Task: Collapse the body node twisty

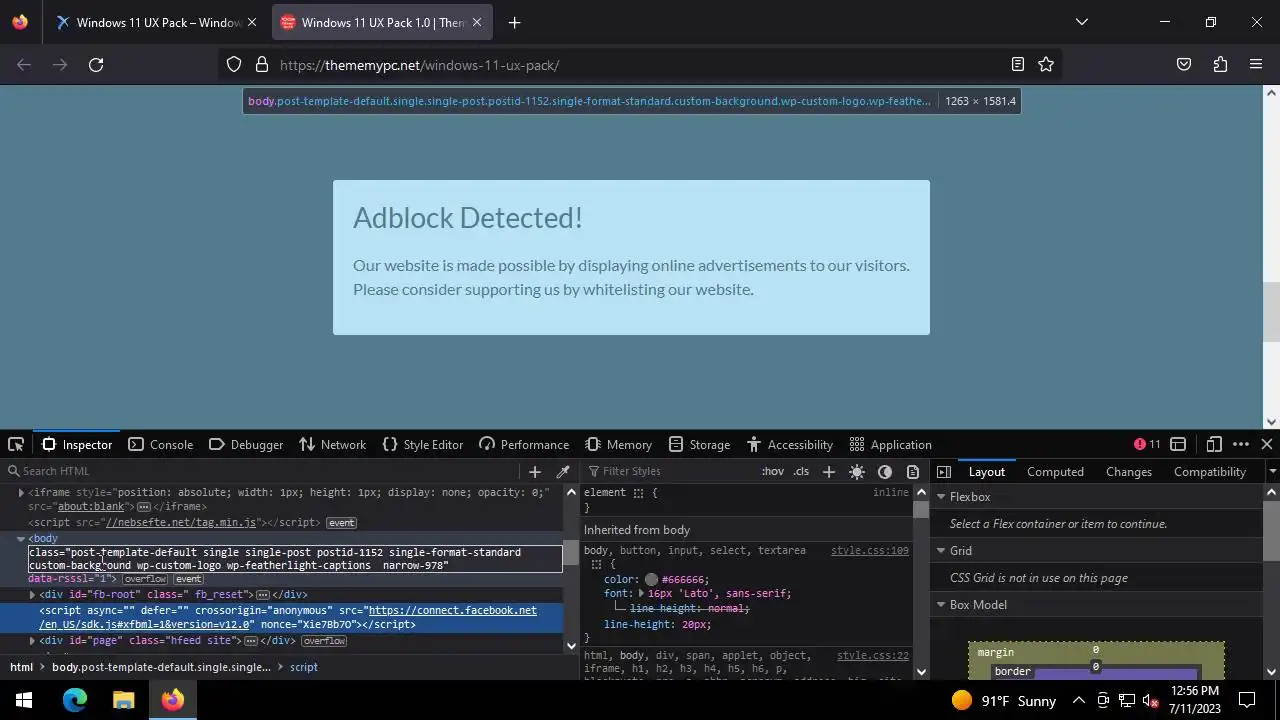Action: pyautogui.click(x=21, y=539)
